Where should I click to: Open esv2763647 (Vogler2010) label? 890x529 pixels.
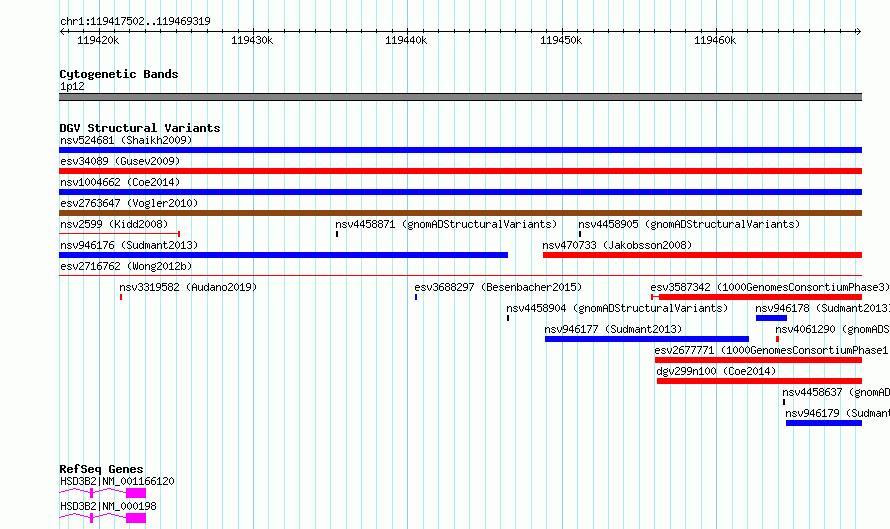(129, 203)
